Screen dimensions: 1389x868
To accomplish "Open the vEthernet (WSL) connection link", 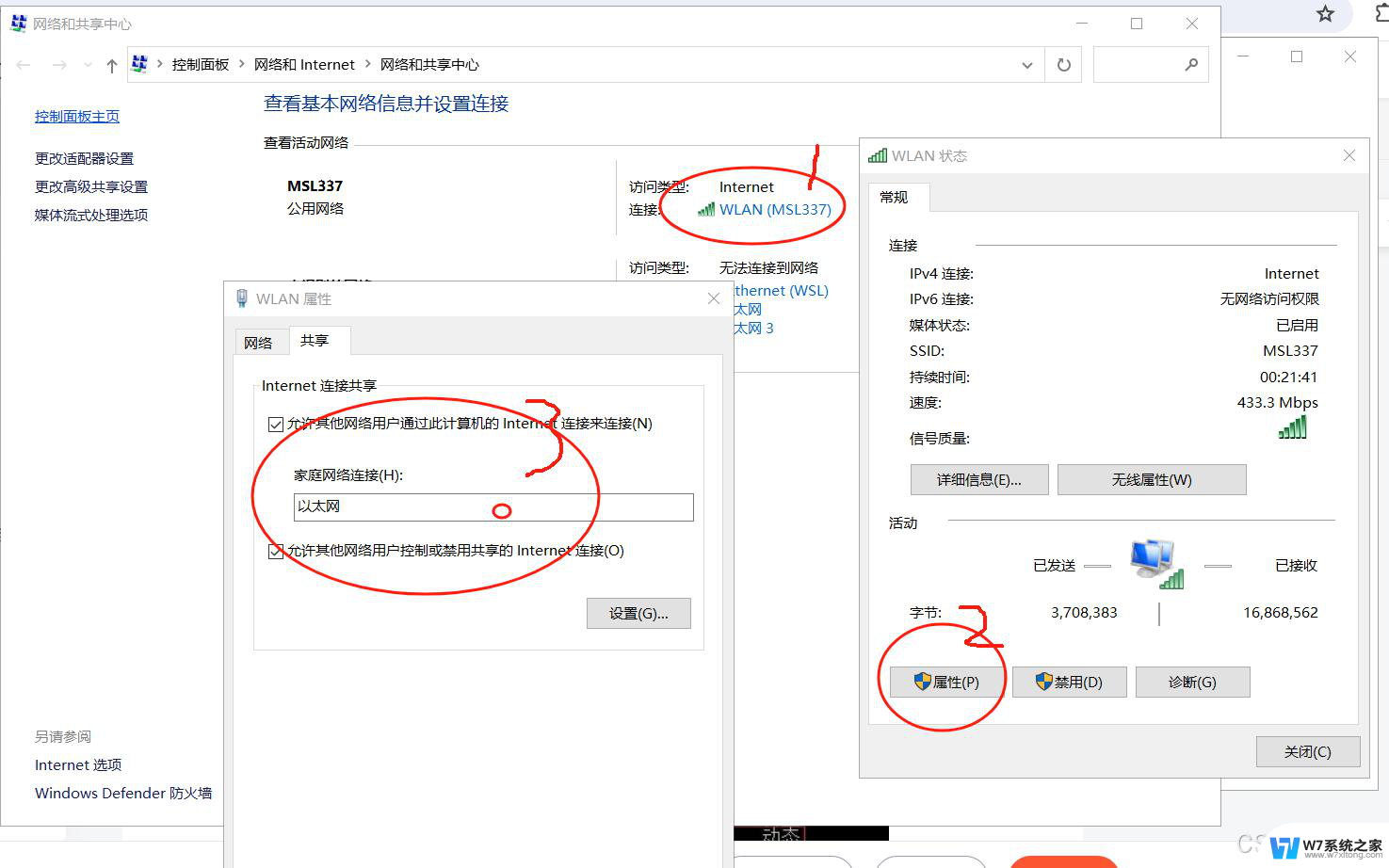I will pos(781,291).
